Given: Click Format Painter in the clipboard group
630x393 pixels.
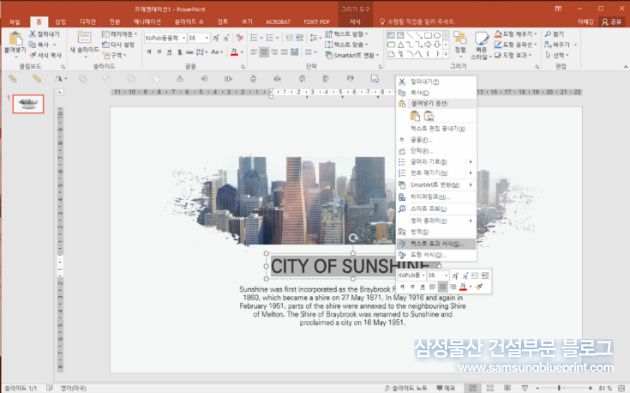Looking at the screenshot, I should [x=45, y=55].
